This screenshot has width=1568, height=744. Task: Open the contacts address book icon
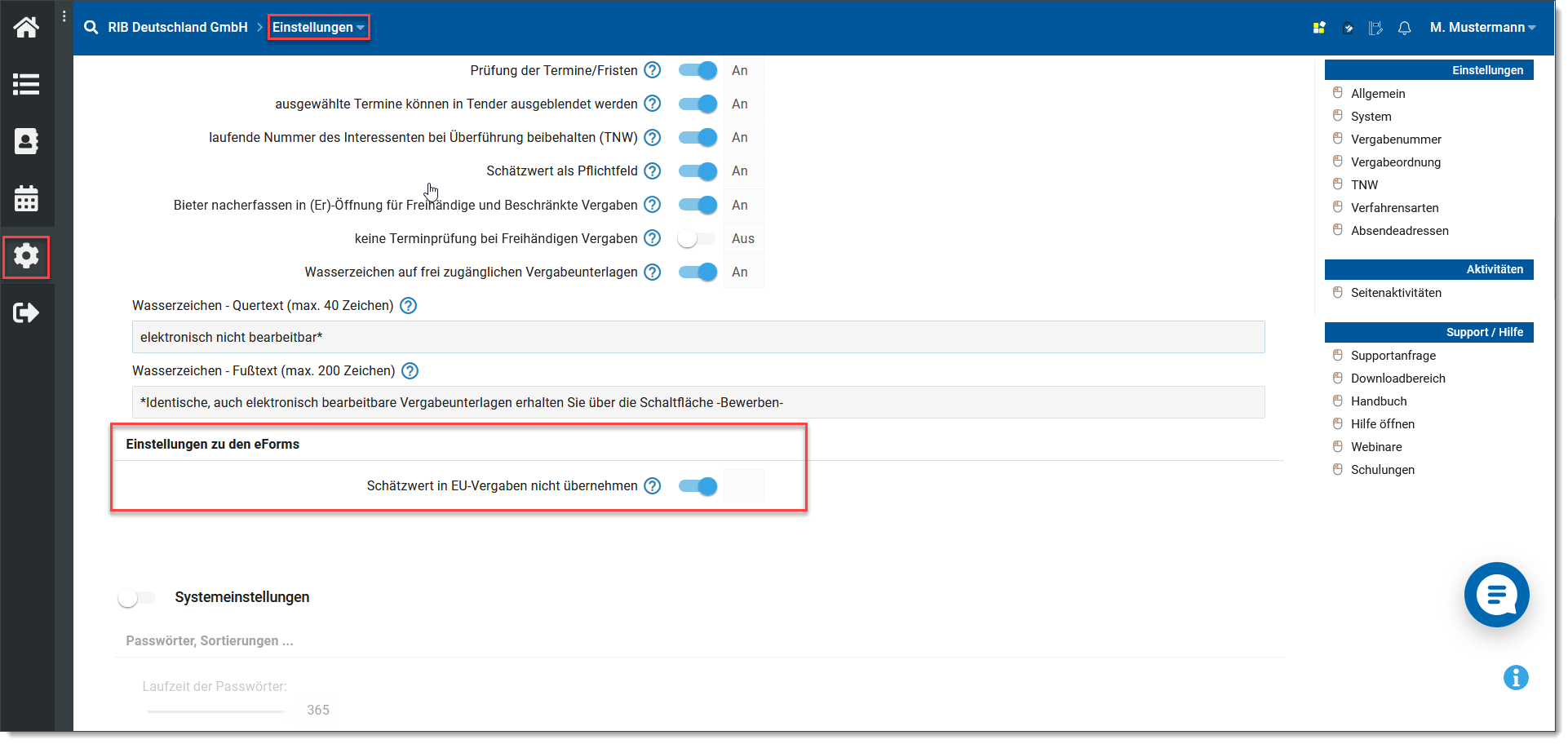26,141
